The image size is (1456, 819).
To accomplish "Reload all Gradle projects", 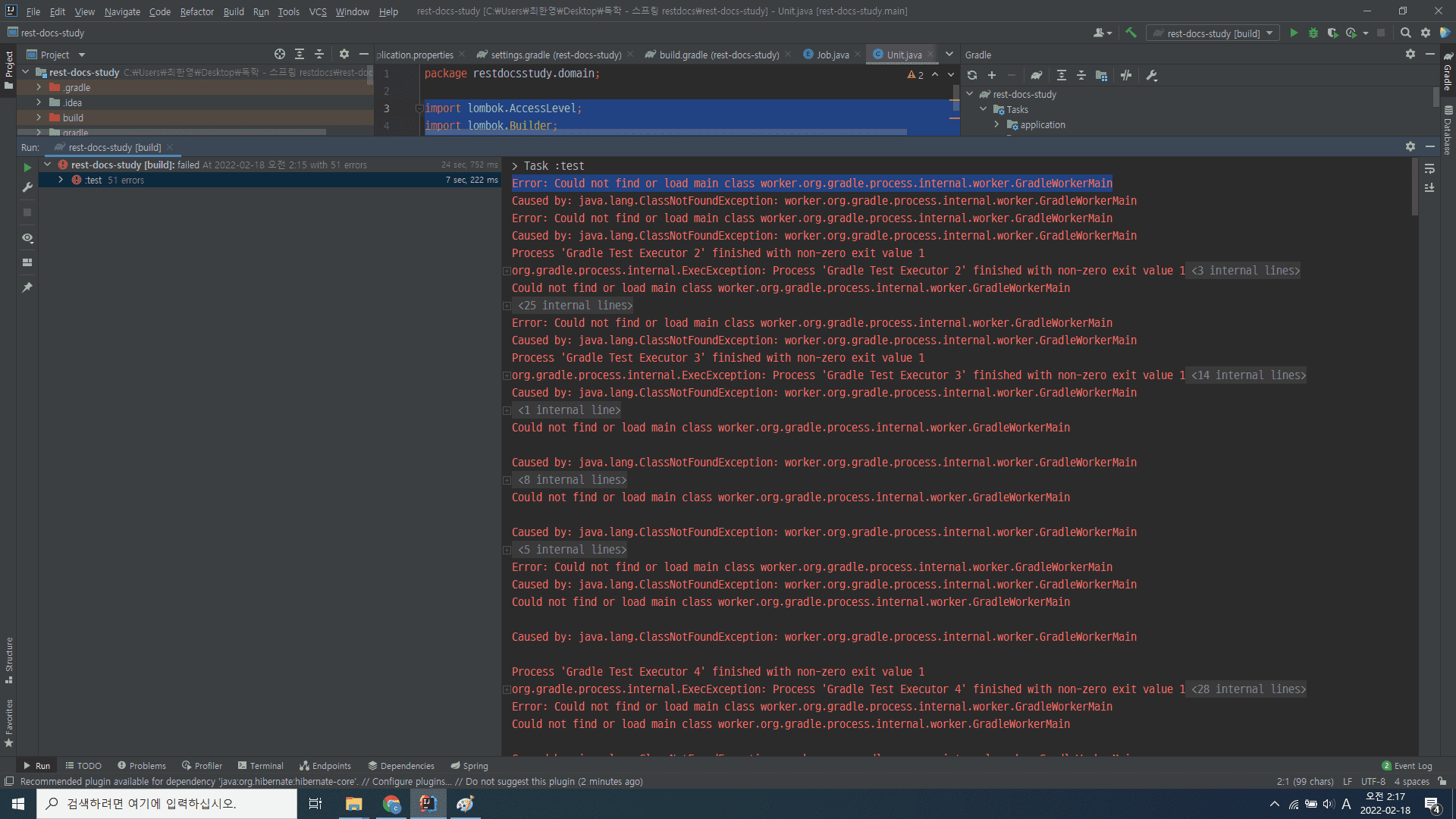I will [972, 75].
